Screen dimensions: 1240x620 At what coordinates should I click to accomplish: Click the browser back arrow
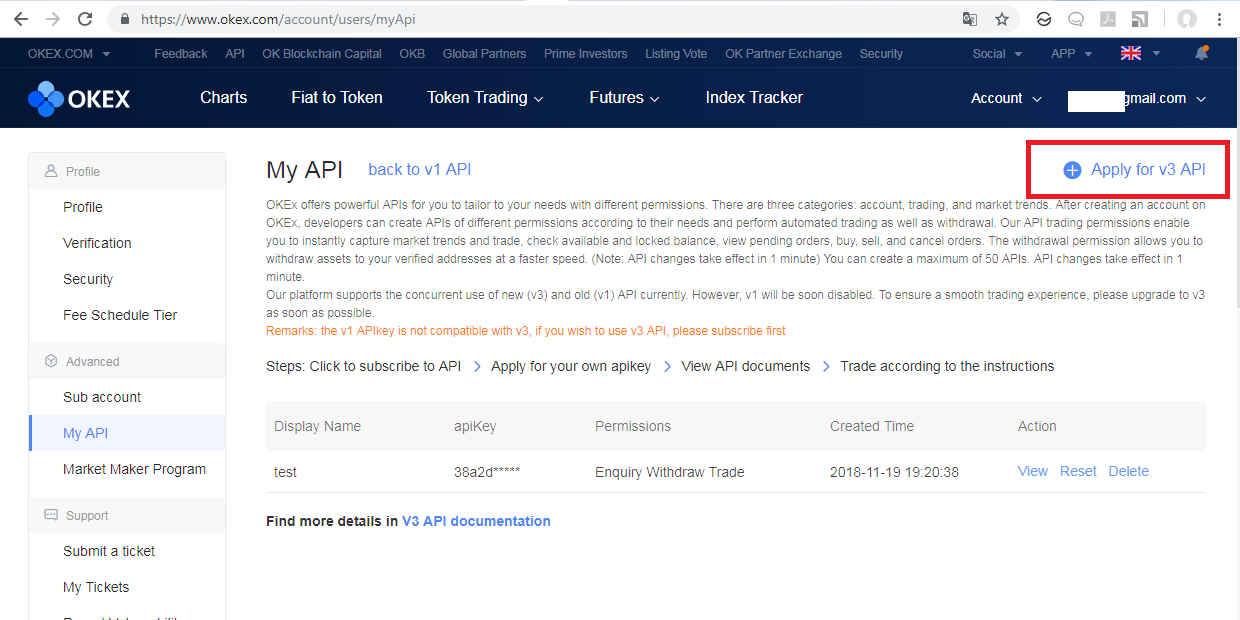(21, 19)
